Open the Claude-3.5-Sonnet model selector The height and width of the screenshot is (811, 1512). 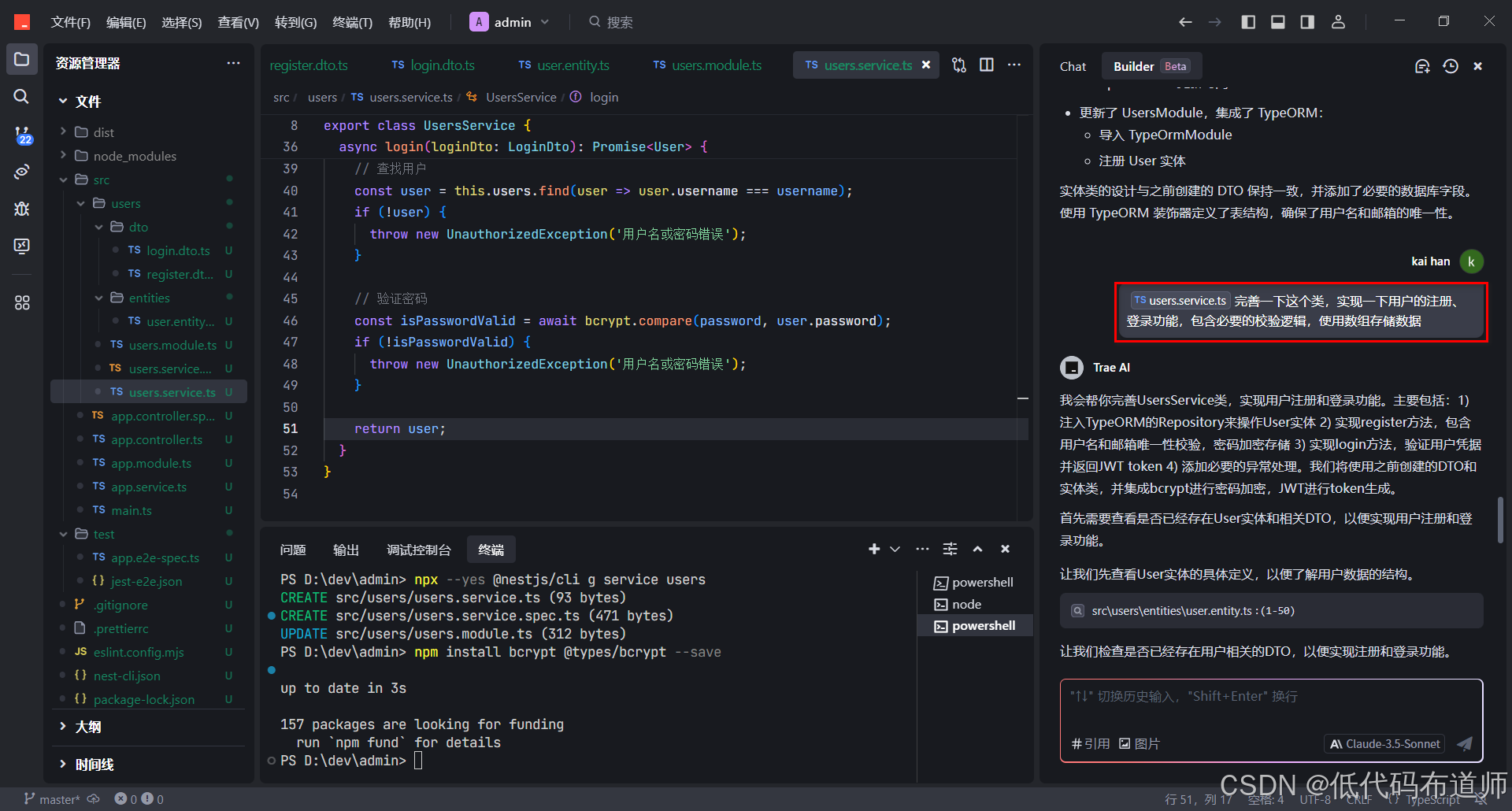tap(1384, 744)
